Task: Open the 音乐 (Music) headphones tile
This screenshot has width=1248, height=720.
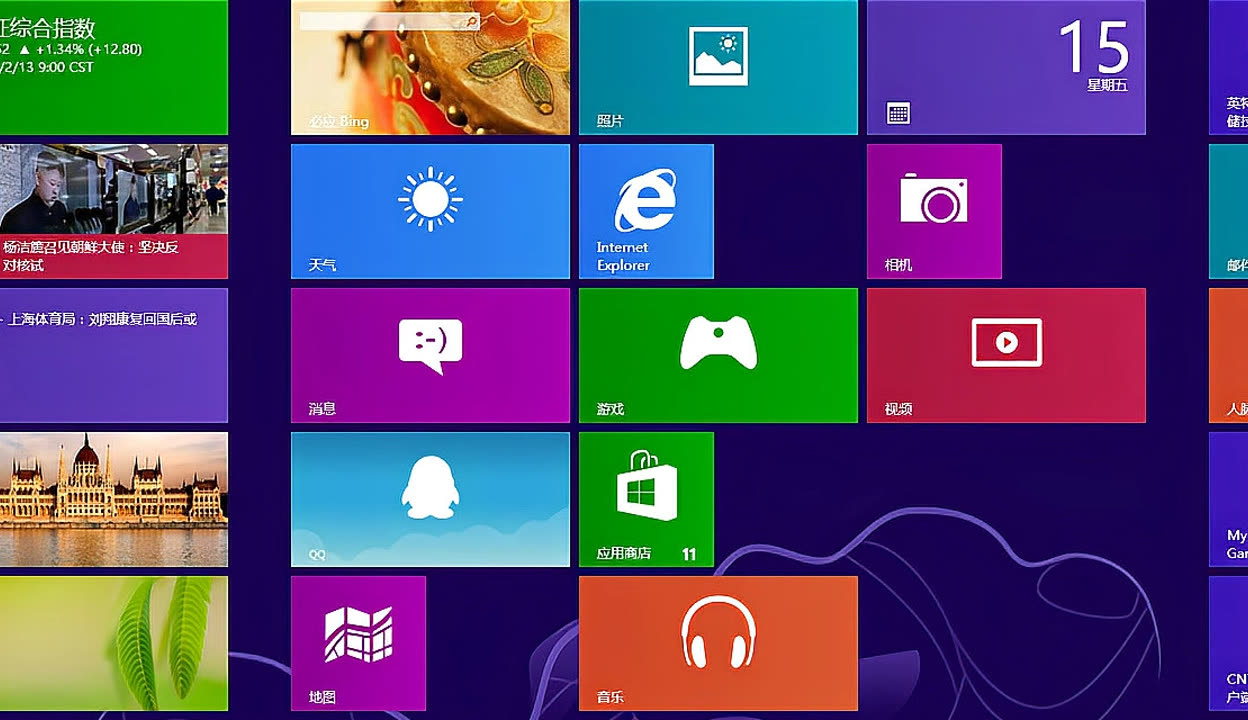Action: pyautogui.click(x=718, y=643)
